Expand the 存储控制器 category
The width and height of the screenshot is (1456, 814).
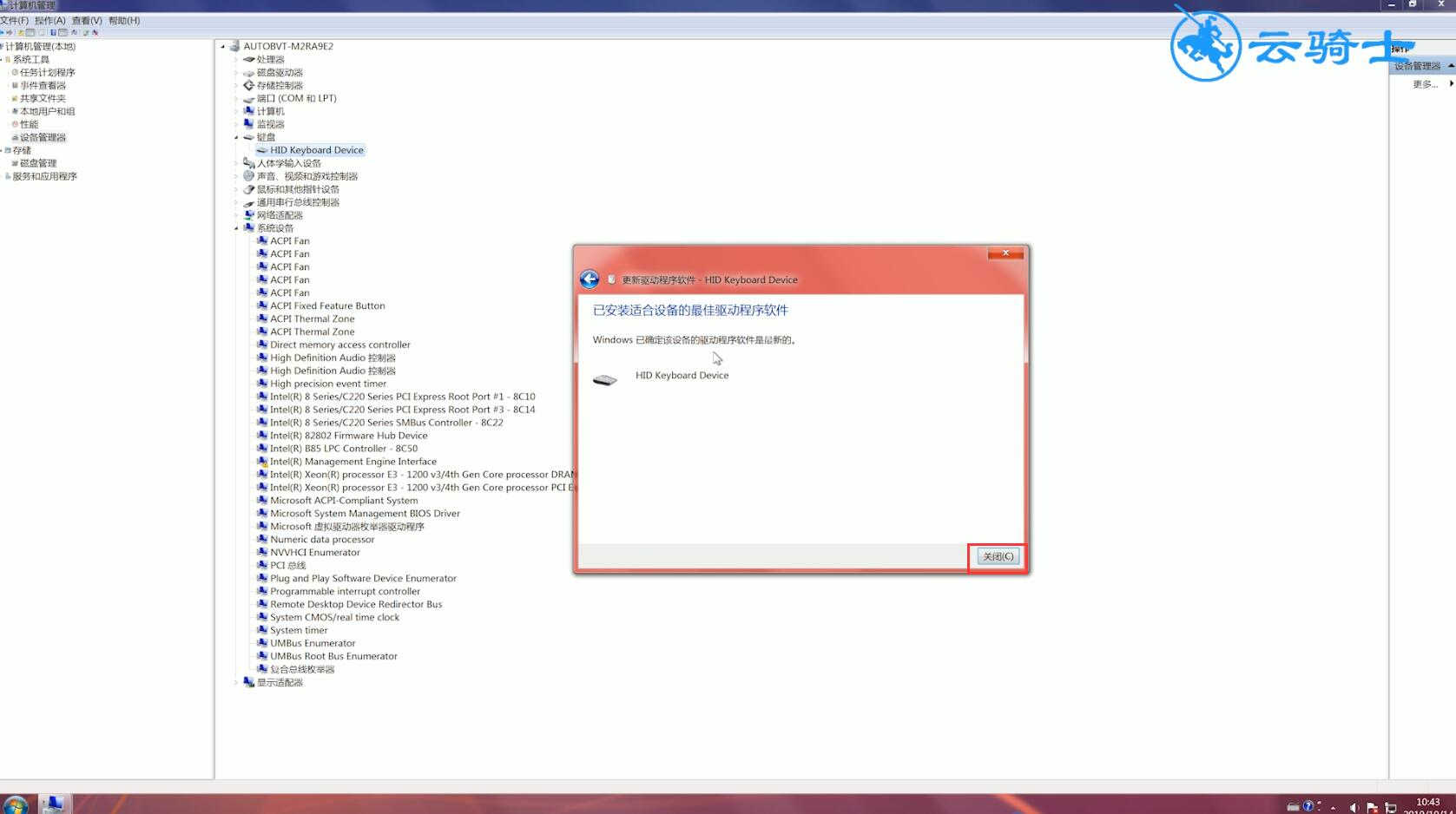click(x=236, y=85)
